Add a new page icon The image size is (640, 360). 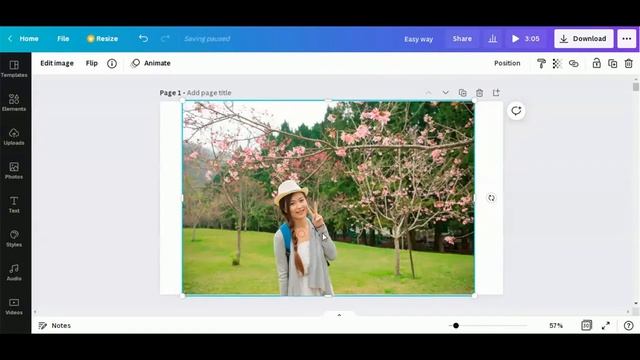click(496, 93)
